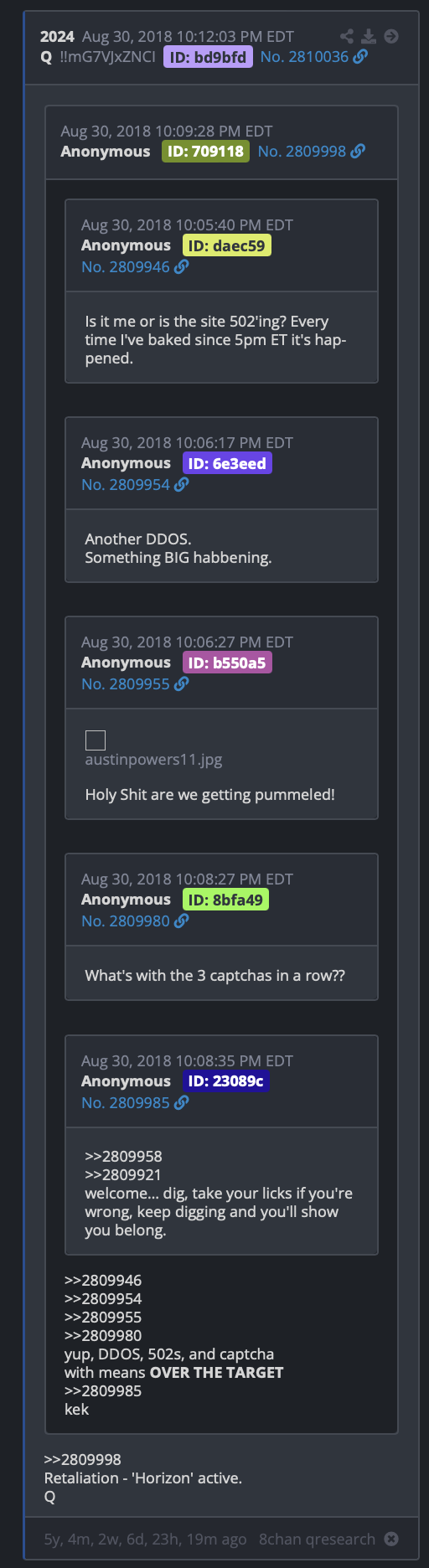Click link icon beside No. 2809954

click(182, 484)
